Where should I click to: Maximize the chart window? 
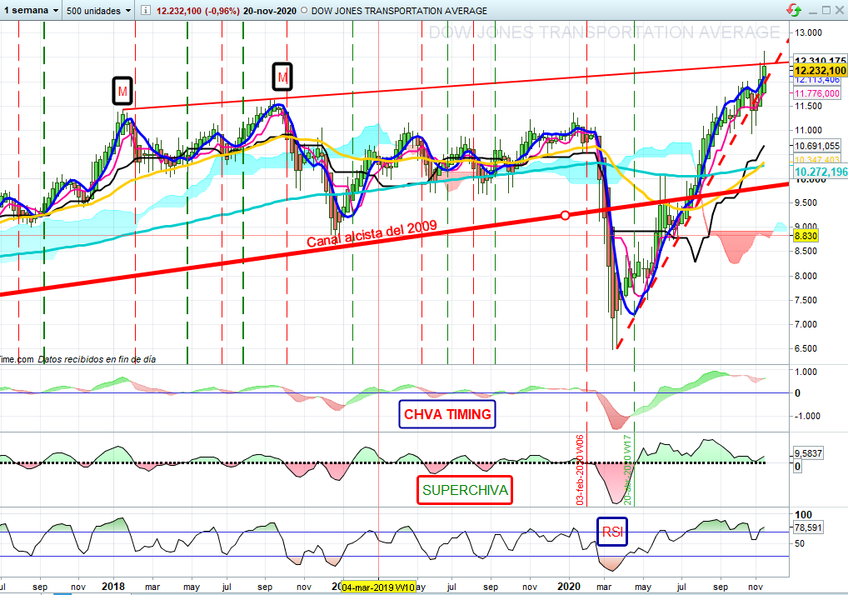[826, 10]
